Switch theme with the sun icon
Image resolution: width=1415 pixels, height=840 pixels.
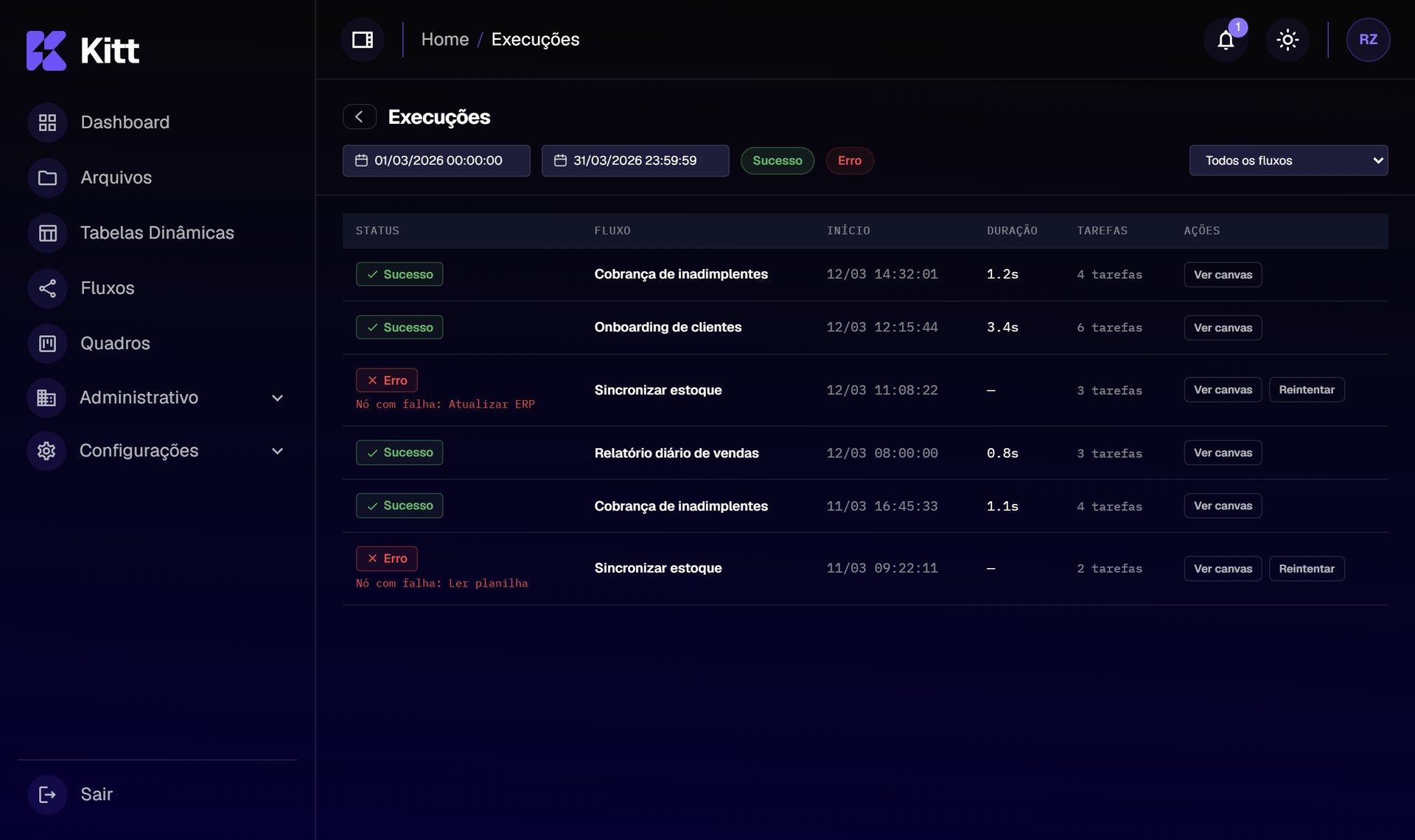1288,40
